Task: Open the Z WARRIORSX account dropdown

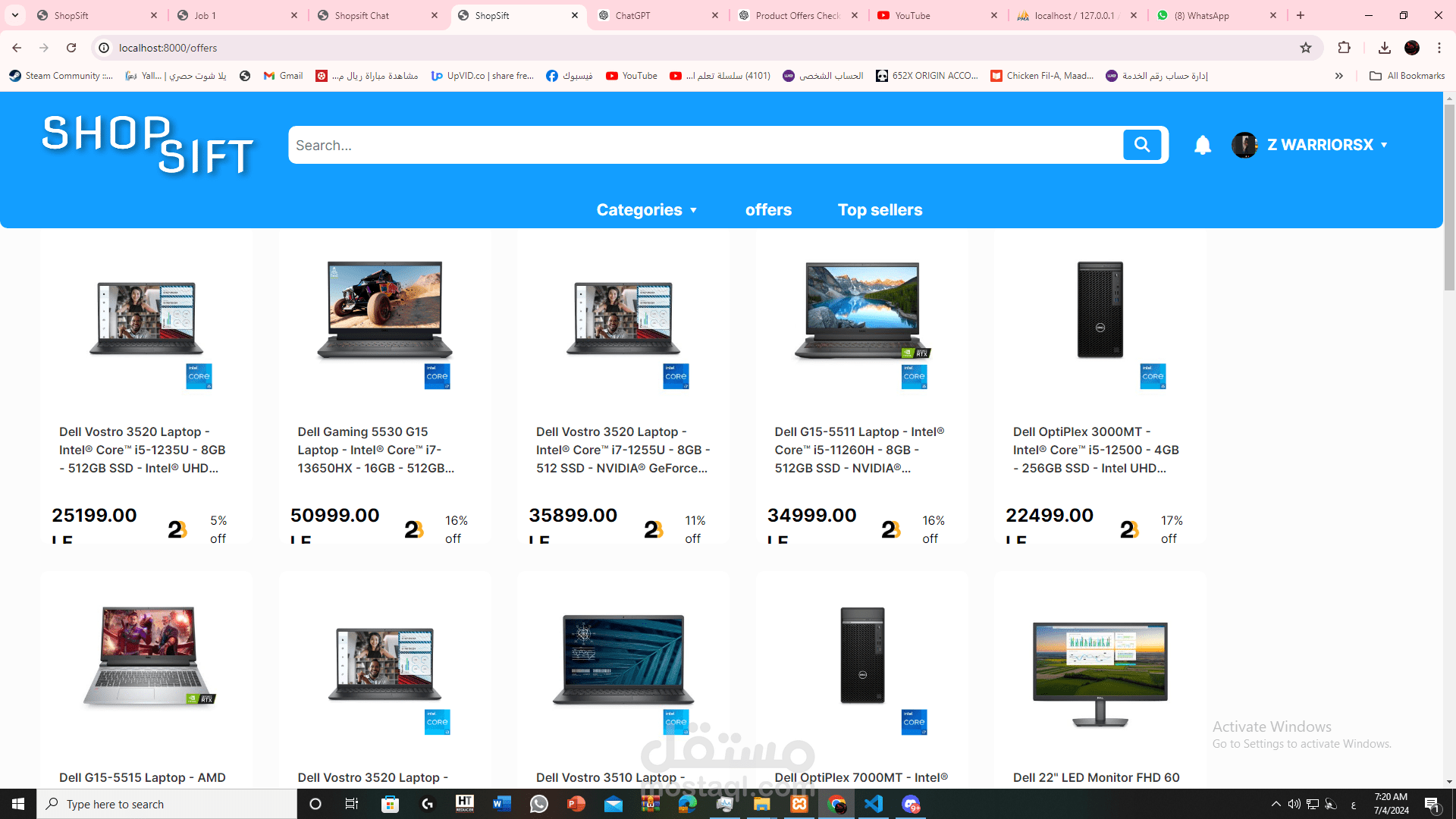Action: point(1328,145)
